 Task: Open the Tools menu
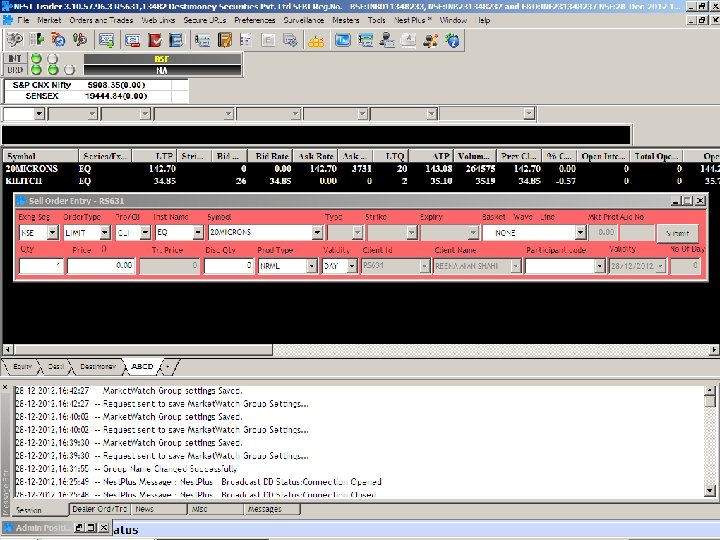(x=377, y=20)
